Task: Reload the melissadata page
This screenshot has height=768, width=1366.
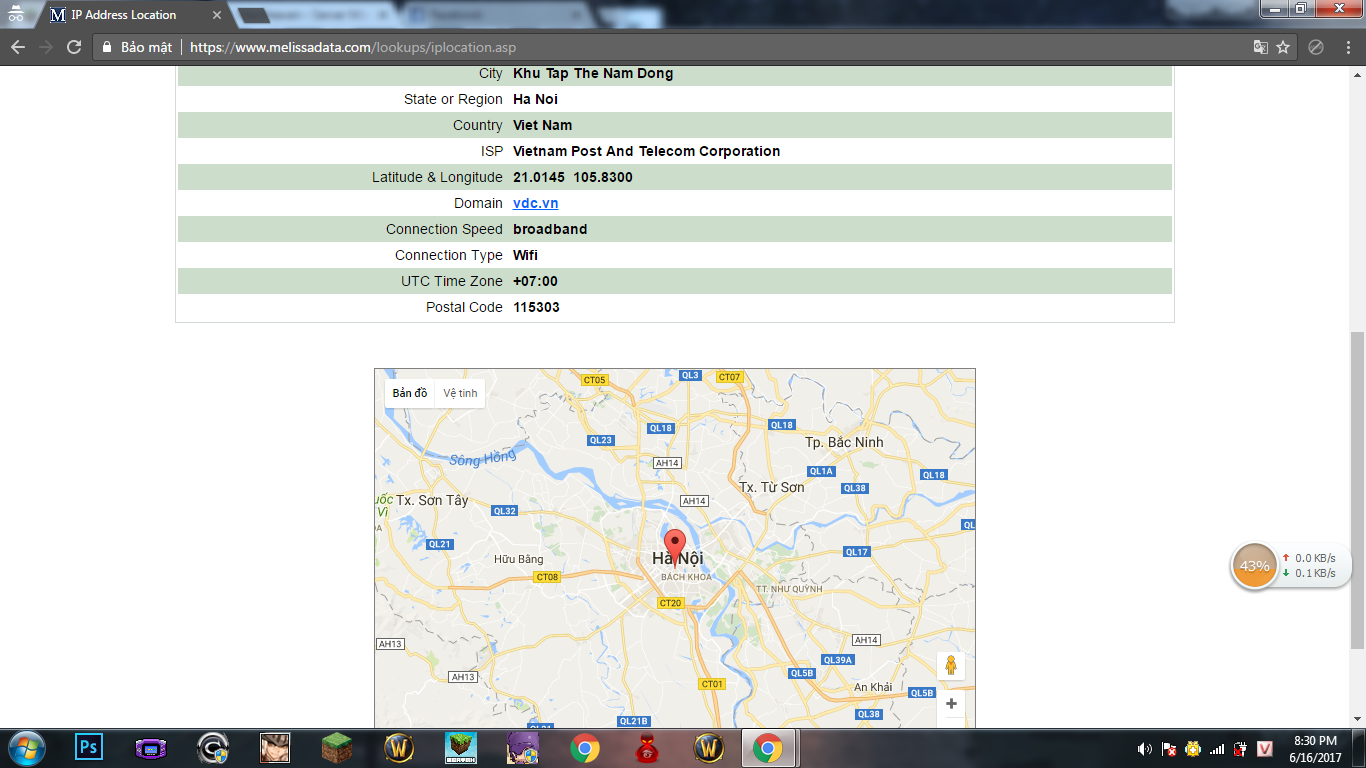Action: click(x=74, y=47)
